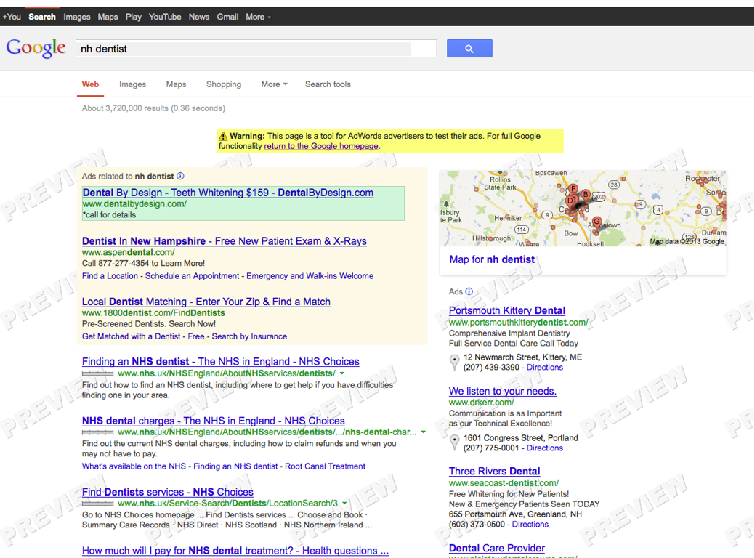754x558 pixels.
Task: Click Directions for 655 Portsmouth Ave
Action: pos(530,524)
